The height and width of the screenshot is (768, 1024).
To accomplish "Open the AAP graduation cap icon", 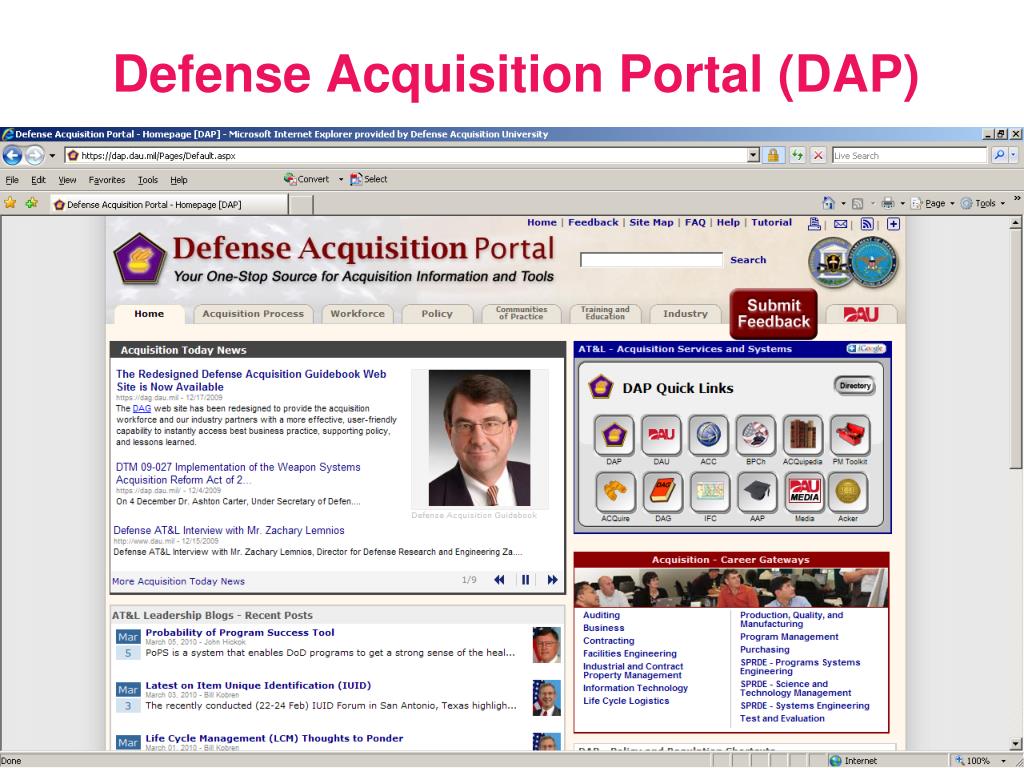I will click(x=757, y=492).
